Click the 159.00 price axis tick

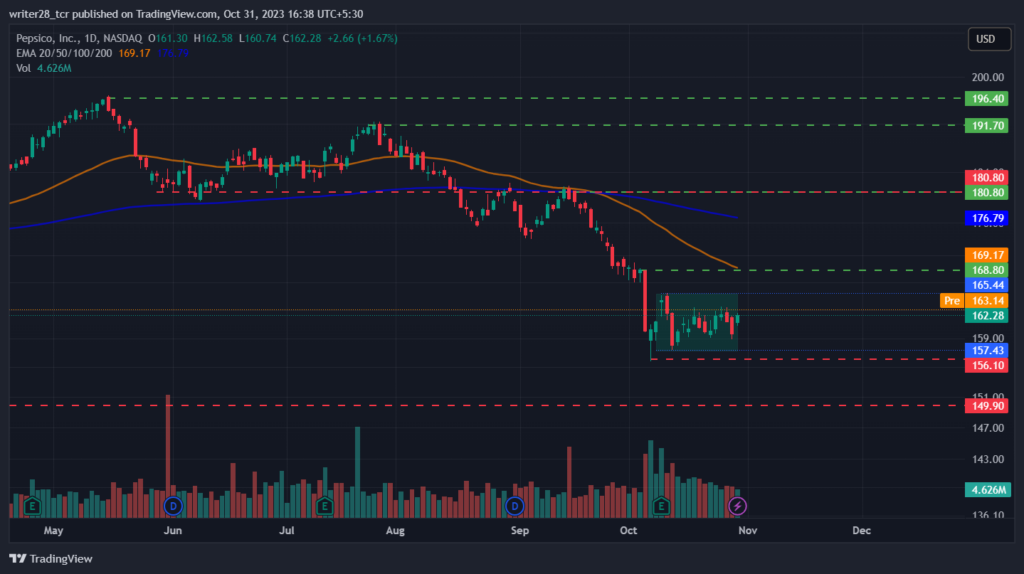pos(987,338)
